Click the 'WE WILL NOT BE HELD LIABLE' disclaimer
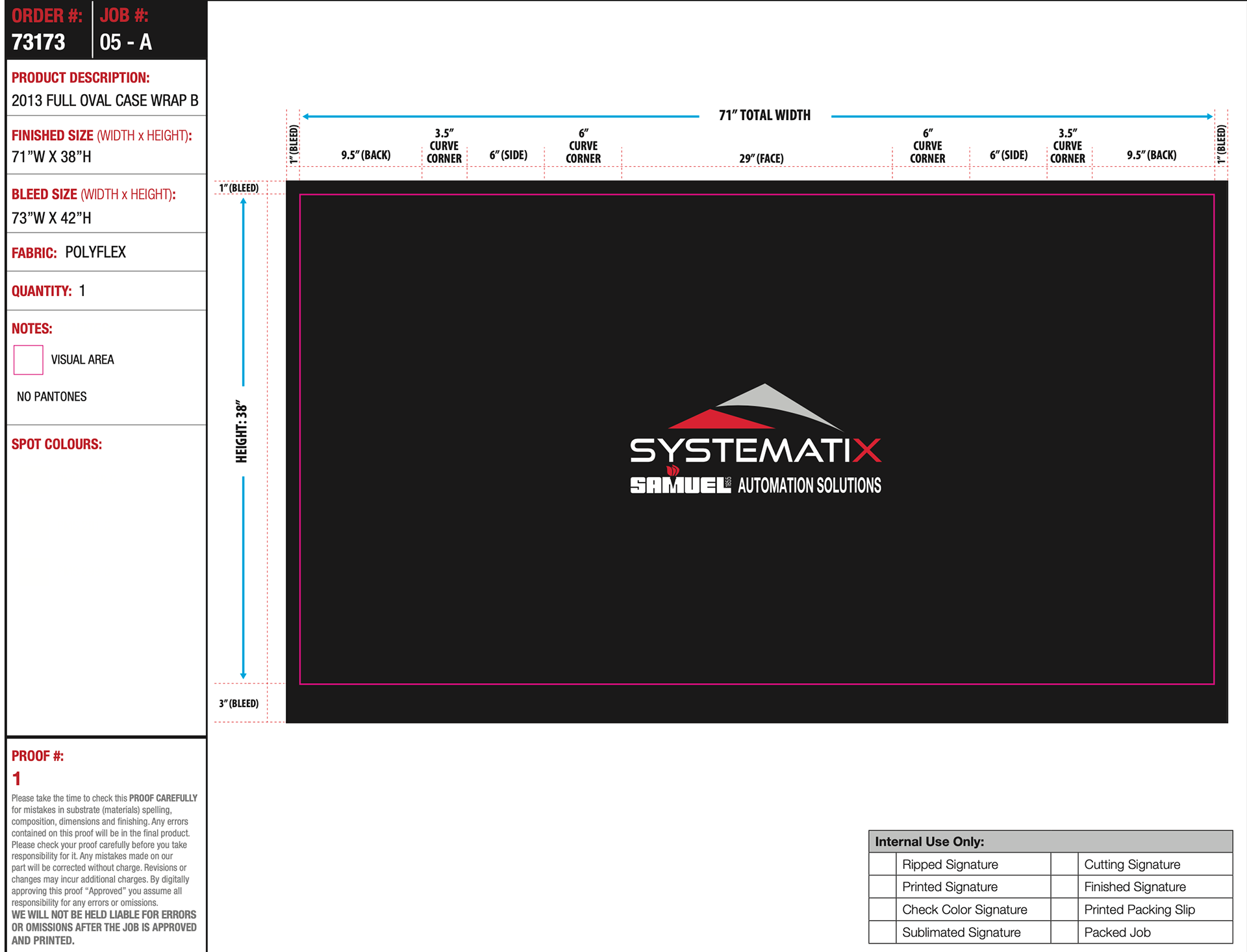This screenshot has height=952, width=1247. point(104,927)
